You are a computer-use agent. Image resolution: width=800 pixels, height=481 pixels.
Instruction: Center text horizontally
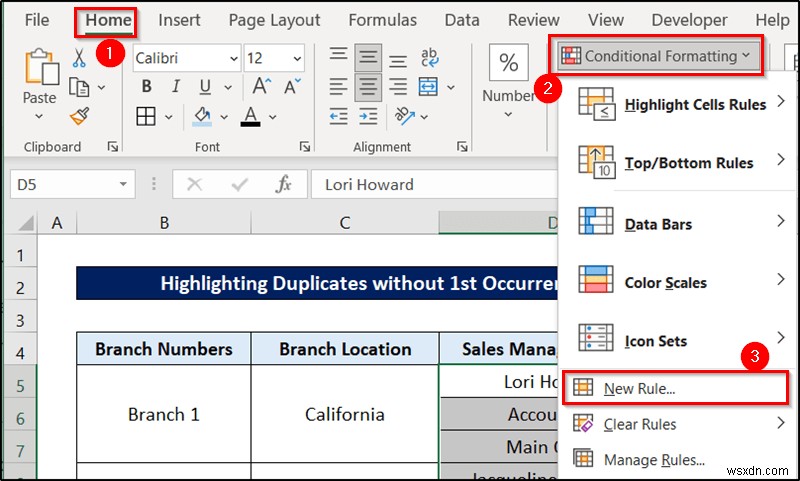[x=368, y=87]
